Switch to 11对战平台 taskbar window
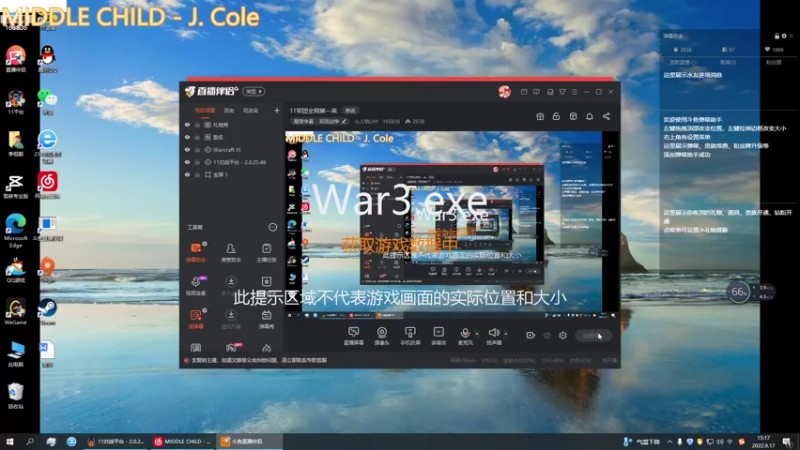This screenshot has width=800, height=450. [x=116, y=442]
